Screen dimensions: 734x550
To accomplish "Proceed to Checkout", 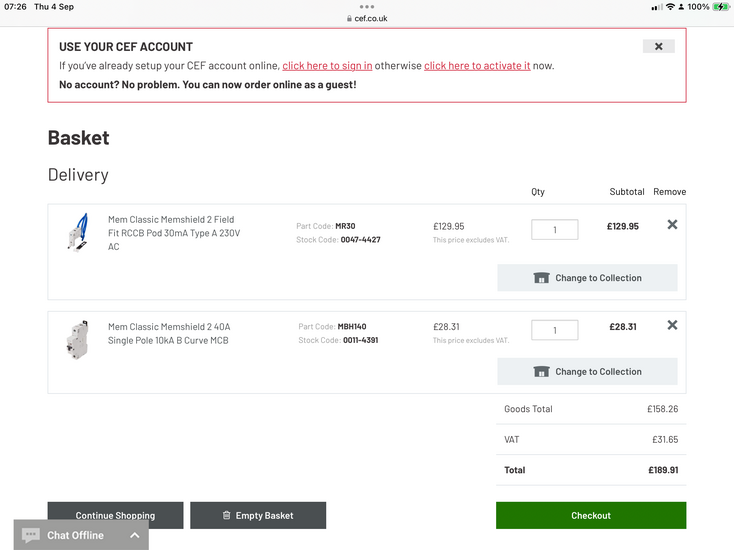I will click(x=591, y=515).
